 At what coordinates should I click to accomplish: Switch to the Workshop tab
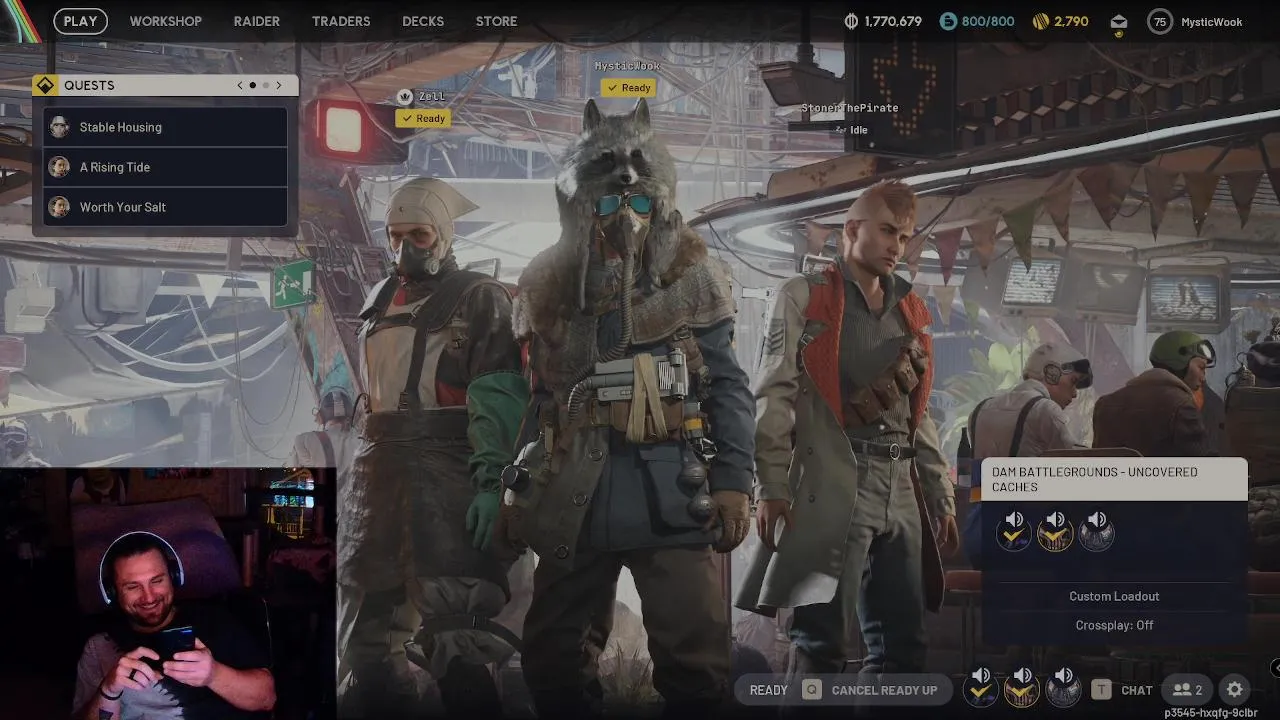pyautogui.click(x=166, y=21)
